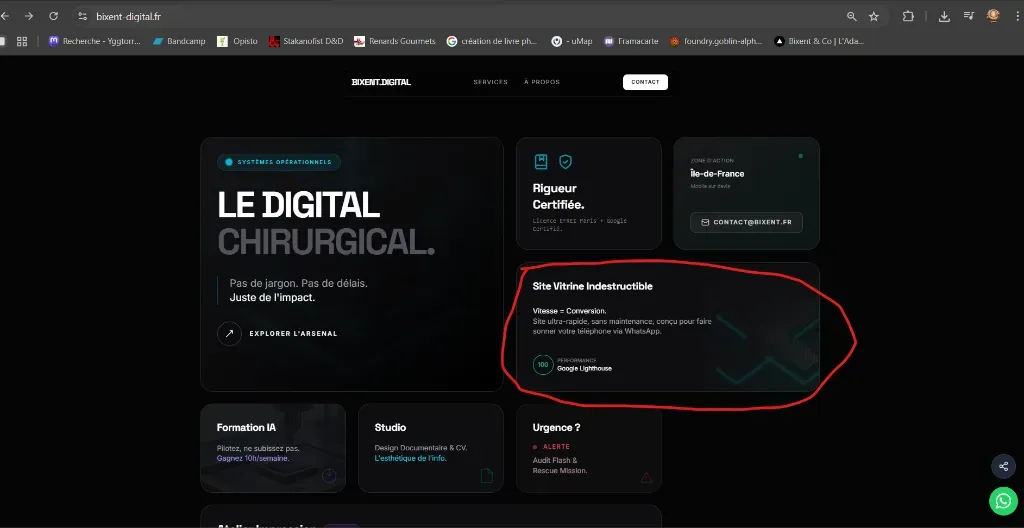Image resolution: width=1024 pixels, height=528 pixels.
Task: Select the 'Vitesse = Conversion.' text
Action: pos(569,311)
